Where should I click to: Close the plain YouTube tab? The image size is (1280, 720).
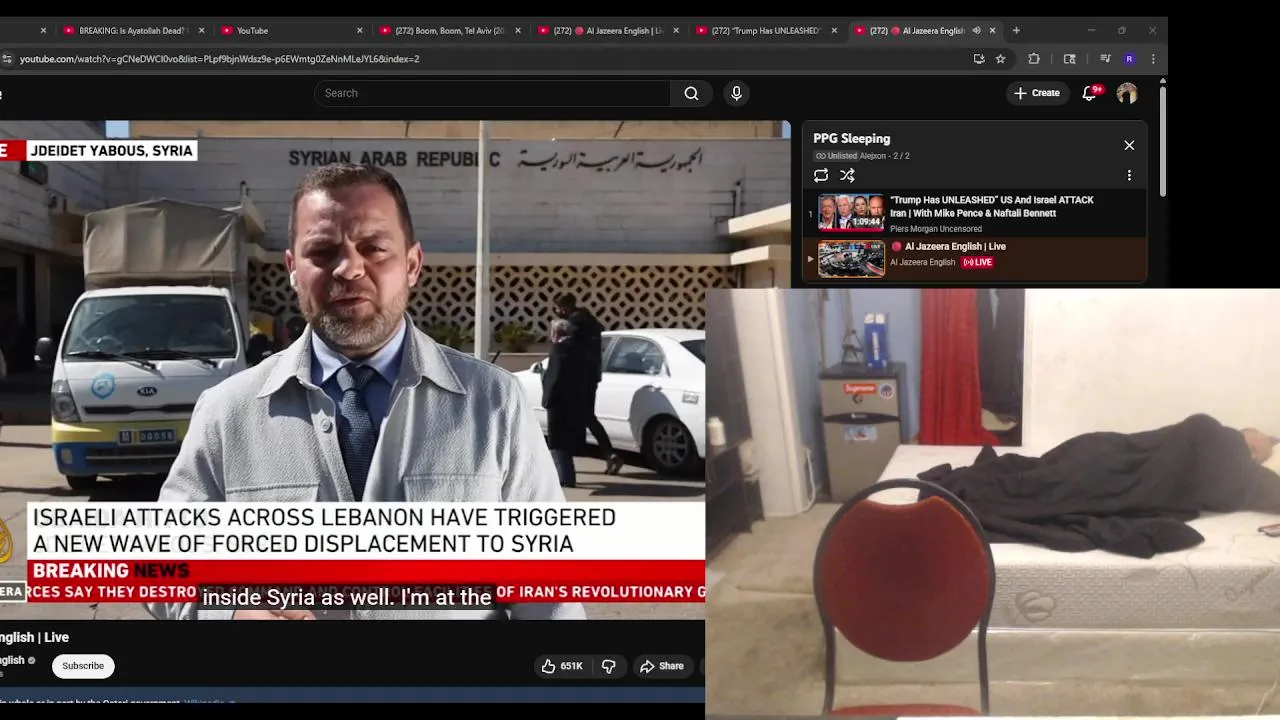pos(359,30)
